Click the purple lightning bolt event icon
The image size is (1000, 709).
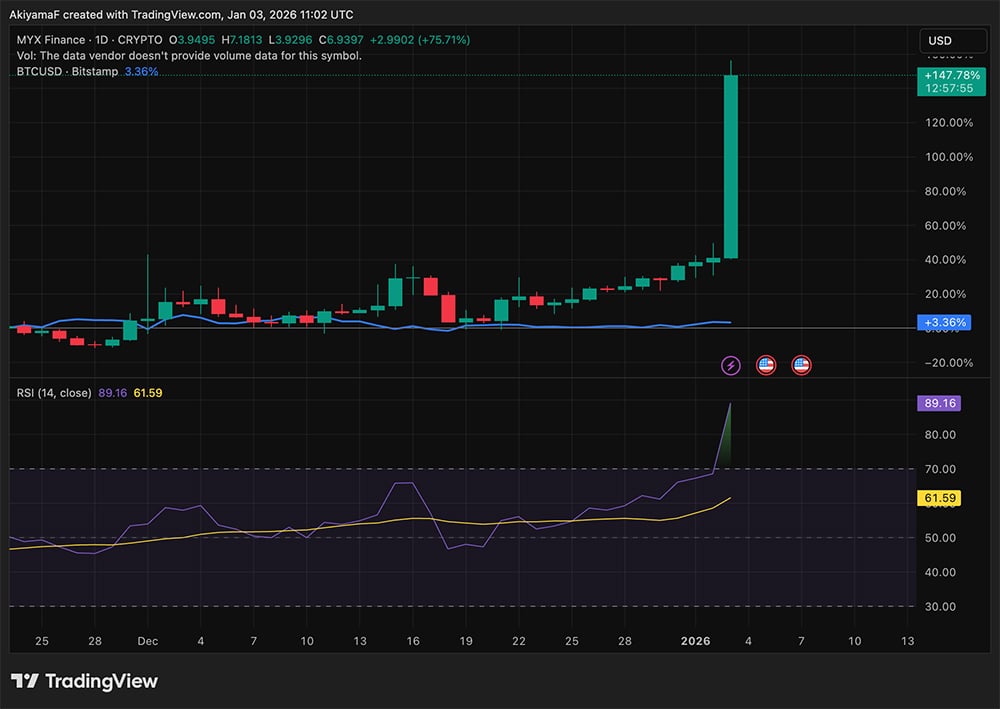731,365
